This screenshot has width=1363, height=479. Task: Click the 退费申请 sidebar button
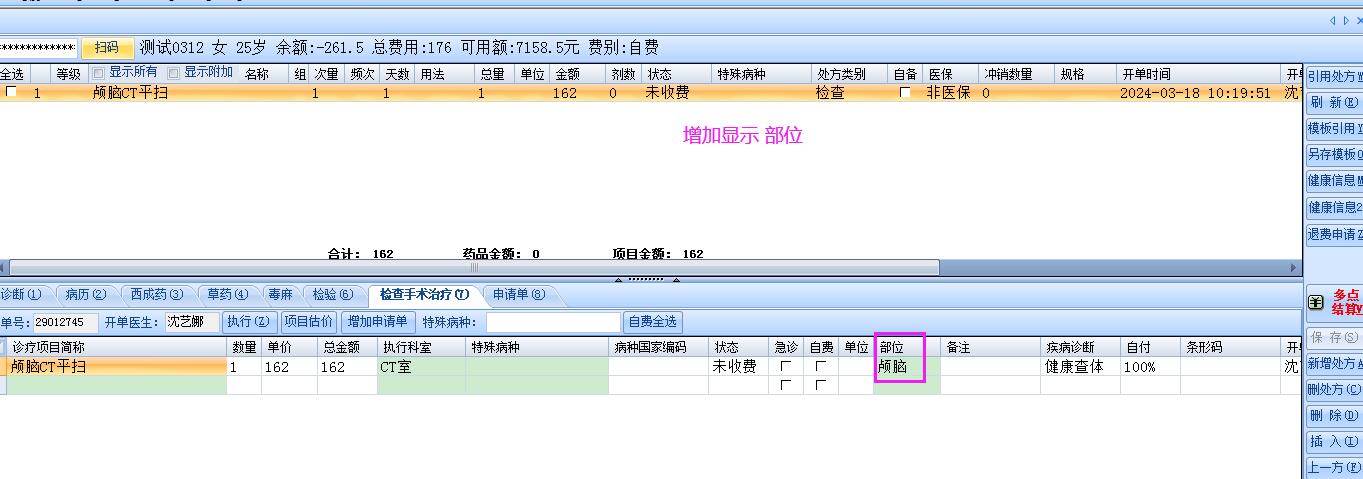(x=1335, y=235)
